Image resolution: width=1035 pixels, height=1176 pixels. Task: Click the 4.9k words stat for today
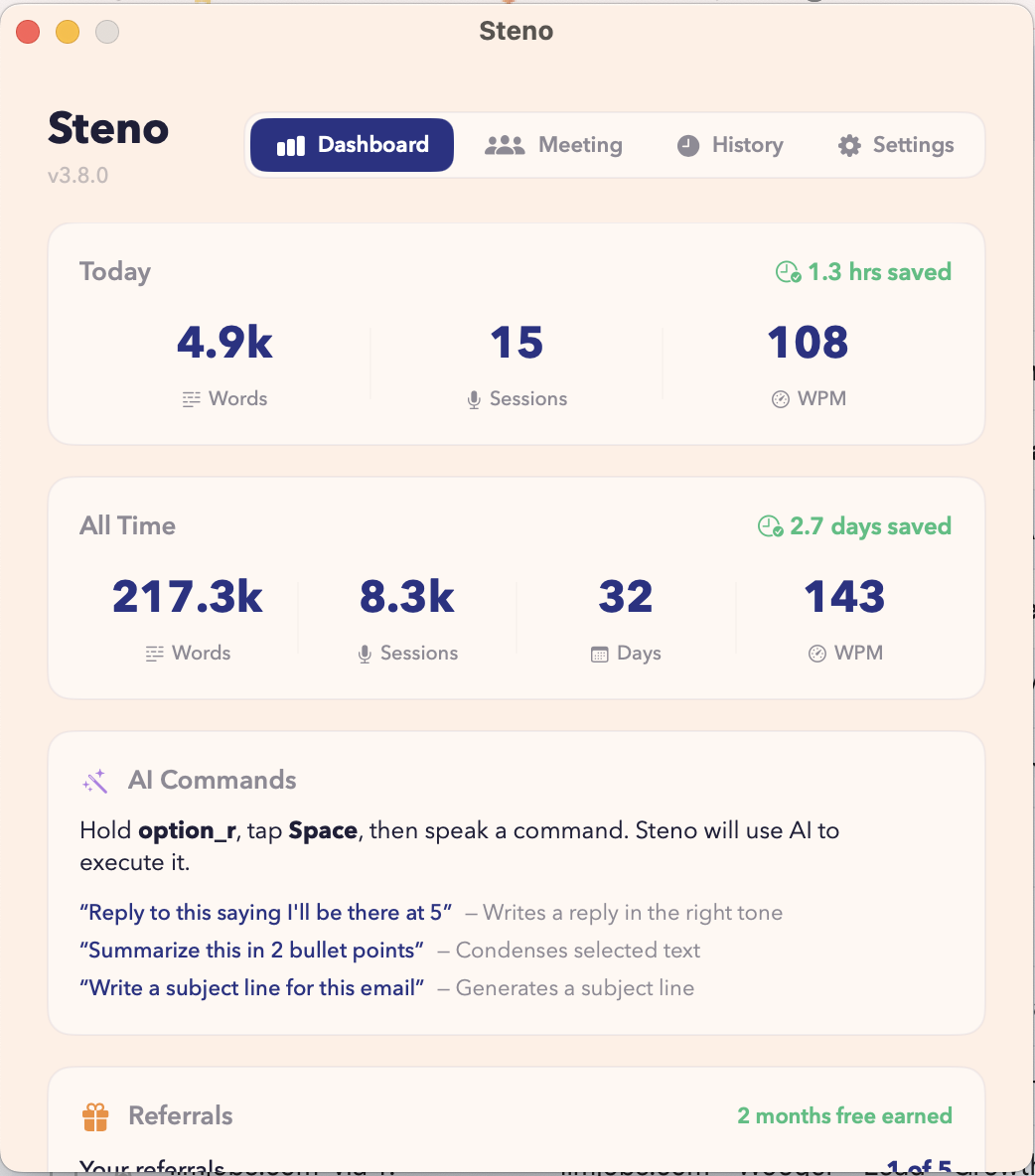coord(224,343)
